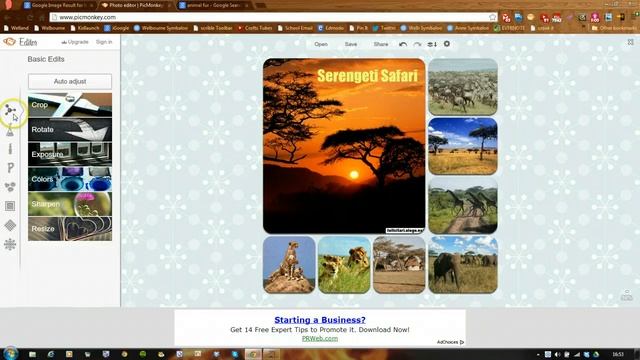Open the Twitter bookmark
The image size is (640, 360).
point(384,28)
